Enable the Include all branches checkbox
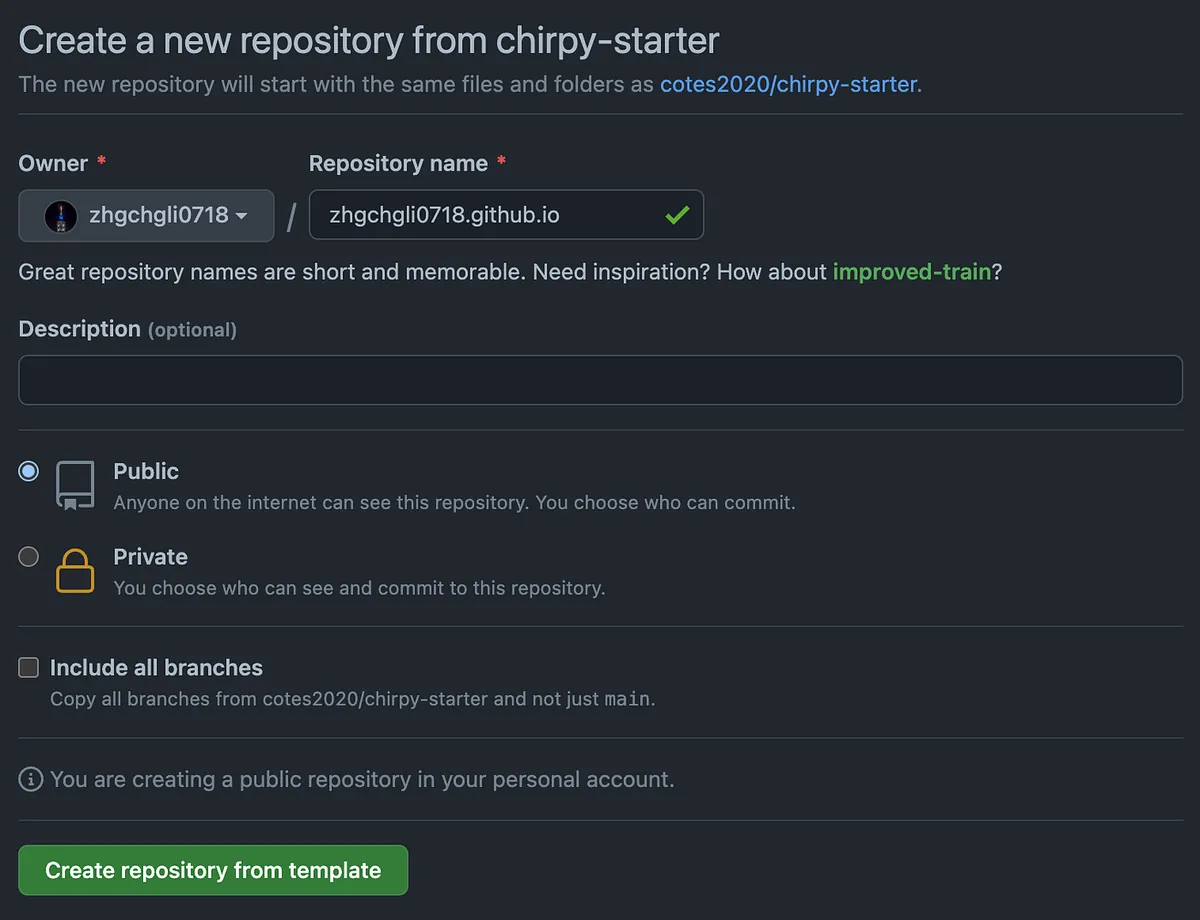Image resolution: width=1200 pixels, height=920 pixels. [x=29, y=668]
